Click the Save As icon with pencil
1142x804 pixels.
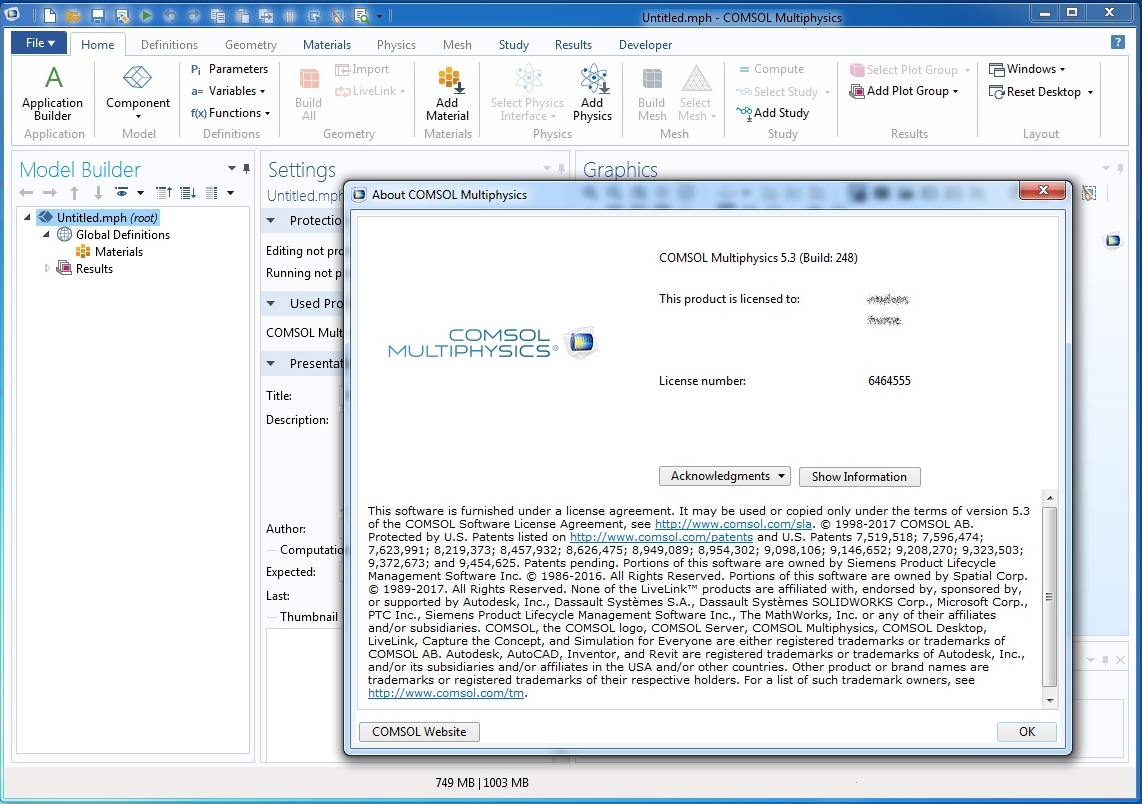click(122, 15)
